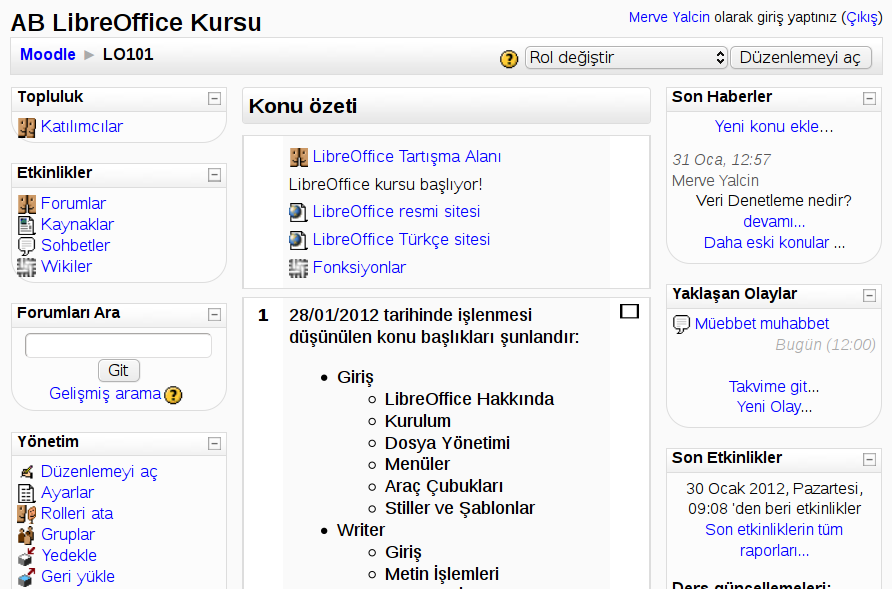
Task: Click the Katılımcılar participants icon
Action: coord(27,127)
